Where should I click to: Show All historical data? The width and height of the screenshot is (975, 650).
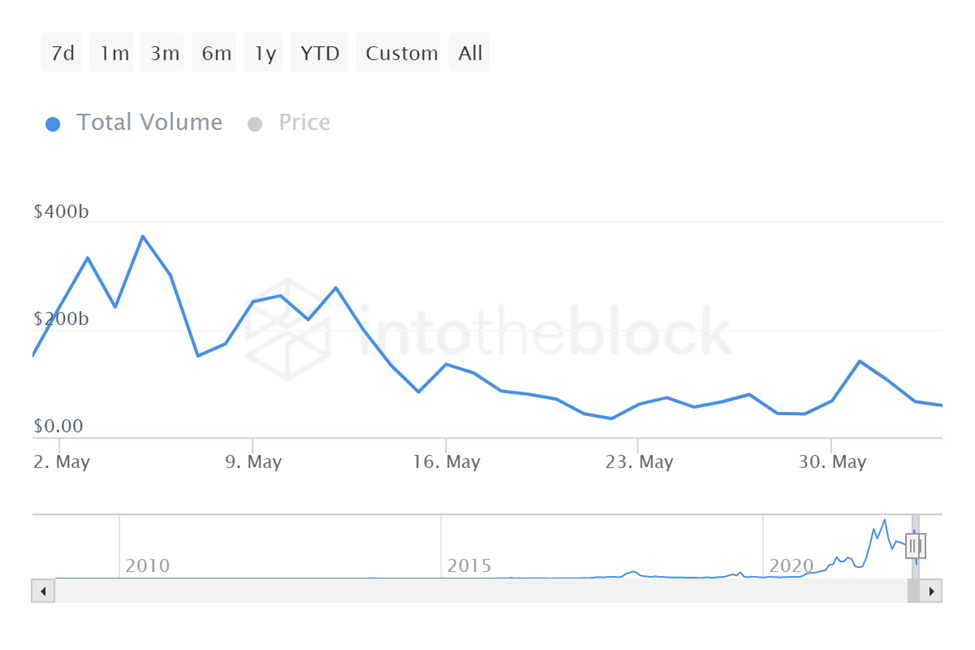point(470,53)
